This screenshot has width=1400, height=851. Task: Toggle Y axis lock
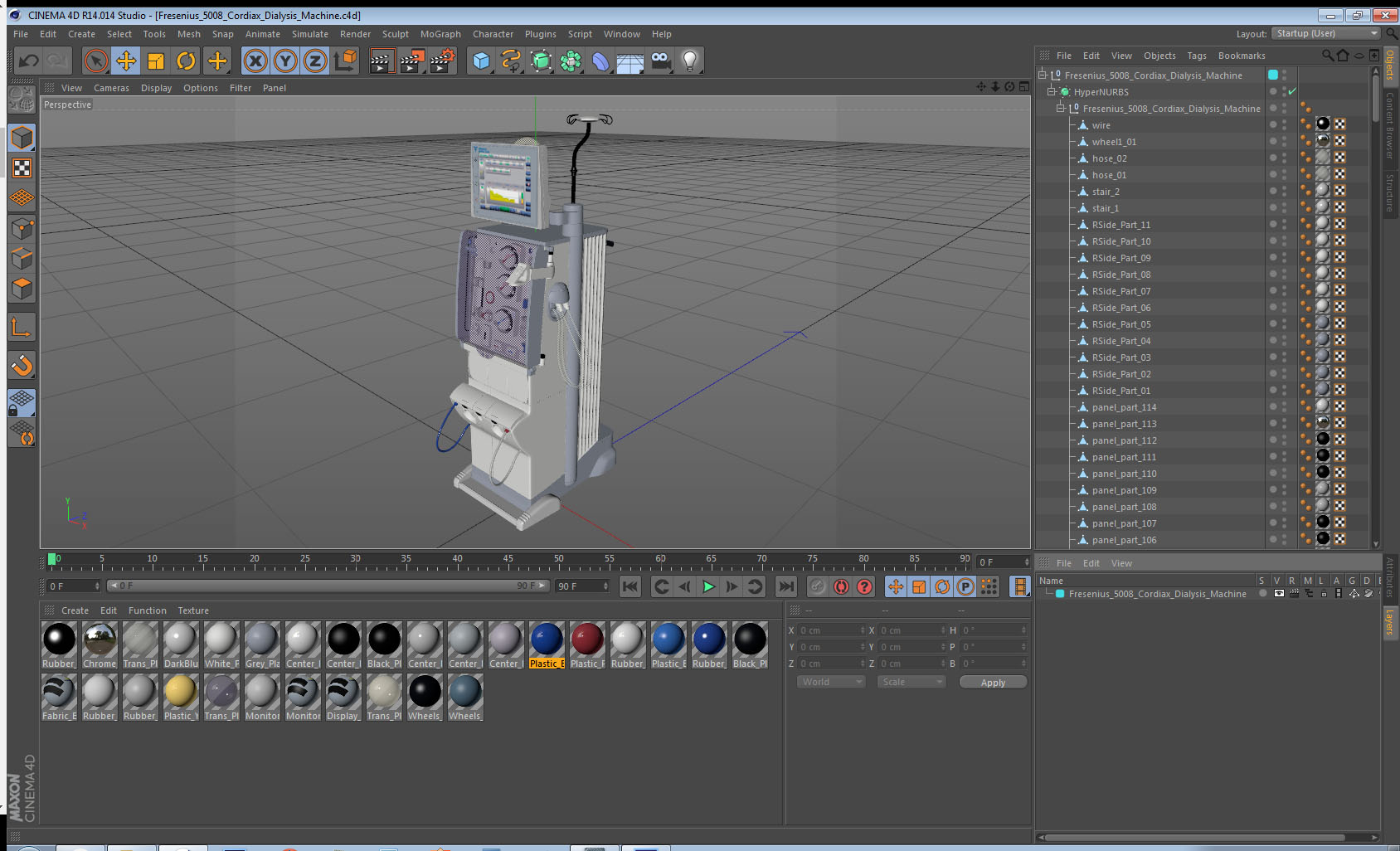click(x=285, y=61)
